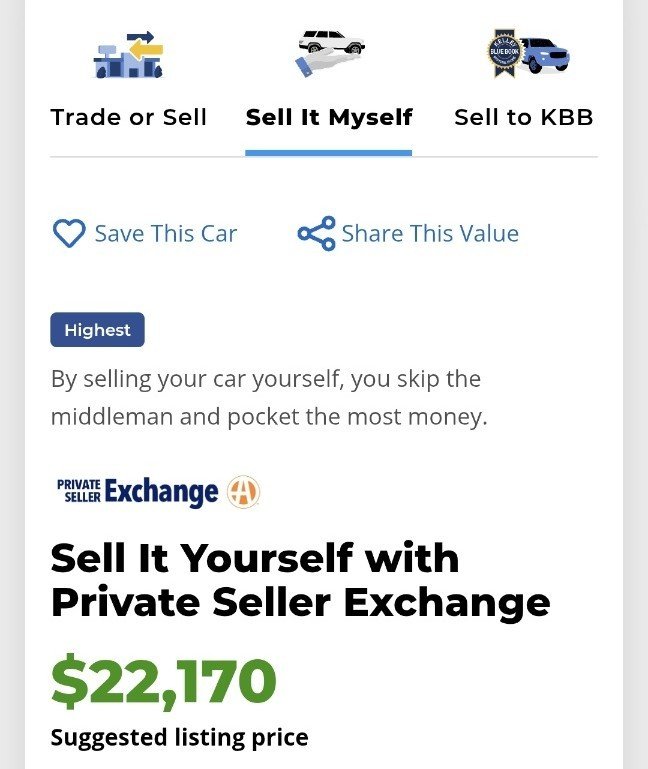Switch to the Trade or Sell tab
The image size is (648, 769).
[129, 117]
